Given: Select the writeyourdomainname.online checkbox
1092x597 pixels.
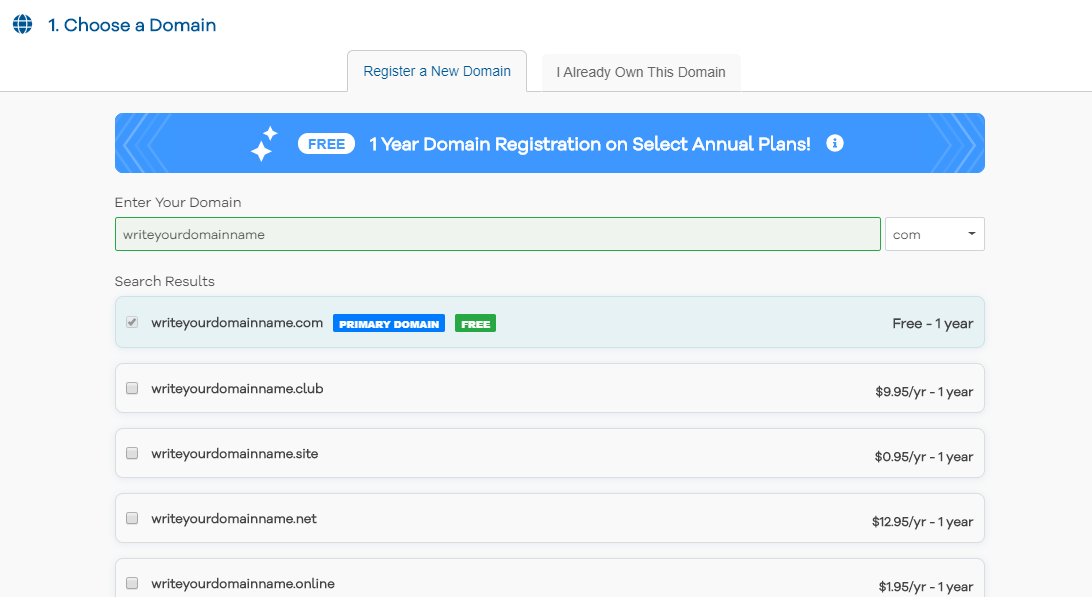Looking at the screenshot, I should (132, 583).
